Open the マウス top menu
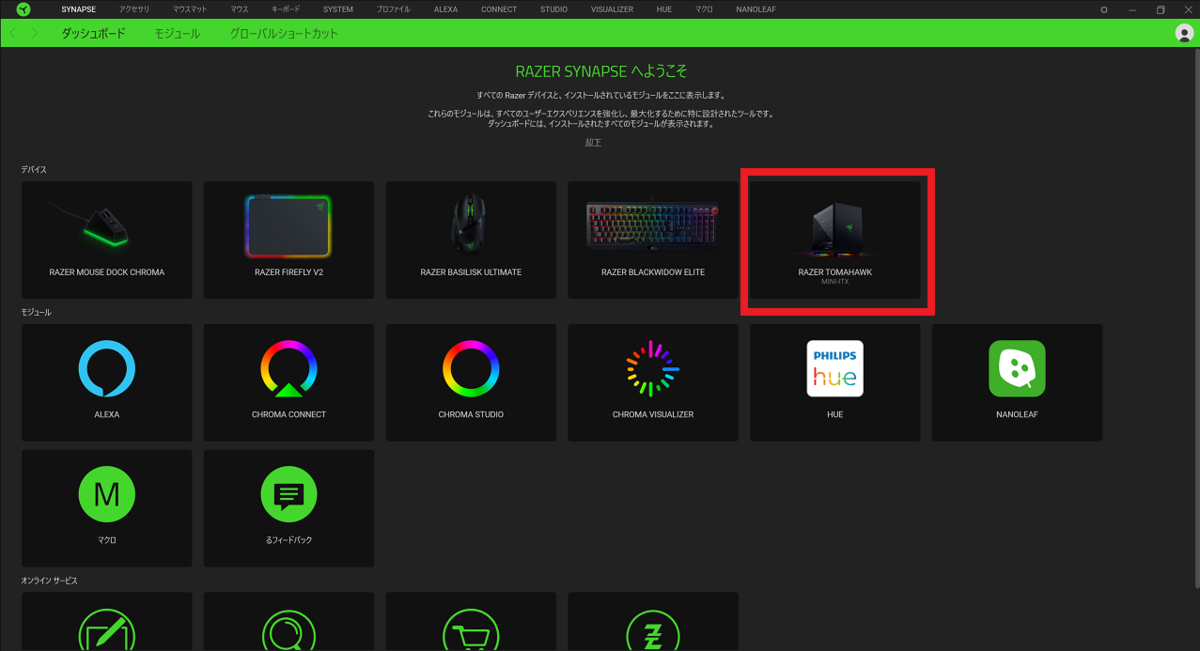This screenshot has height=651, width=1200. [239, 9]
